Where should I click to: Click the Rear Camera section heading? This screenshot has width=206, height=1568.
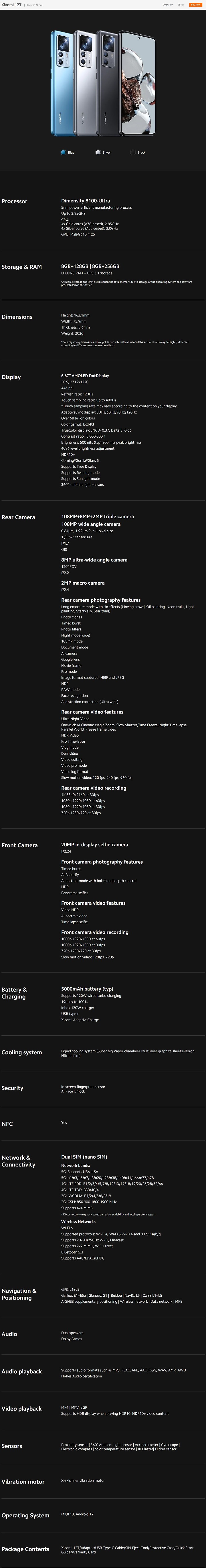click(18, 517)
